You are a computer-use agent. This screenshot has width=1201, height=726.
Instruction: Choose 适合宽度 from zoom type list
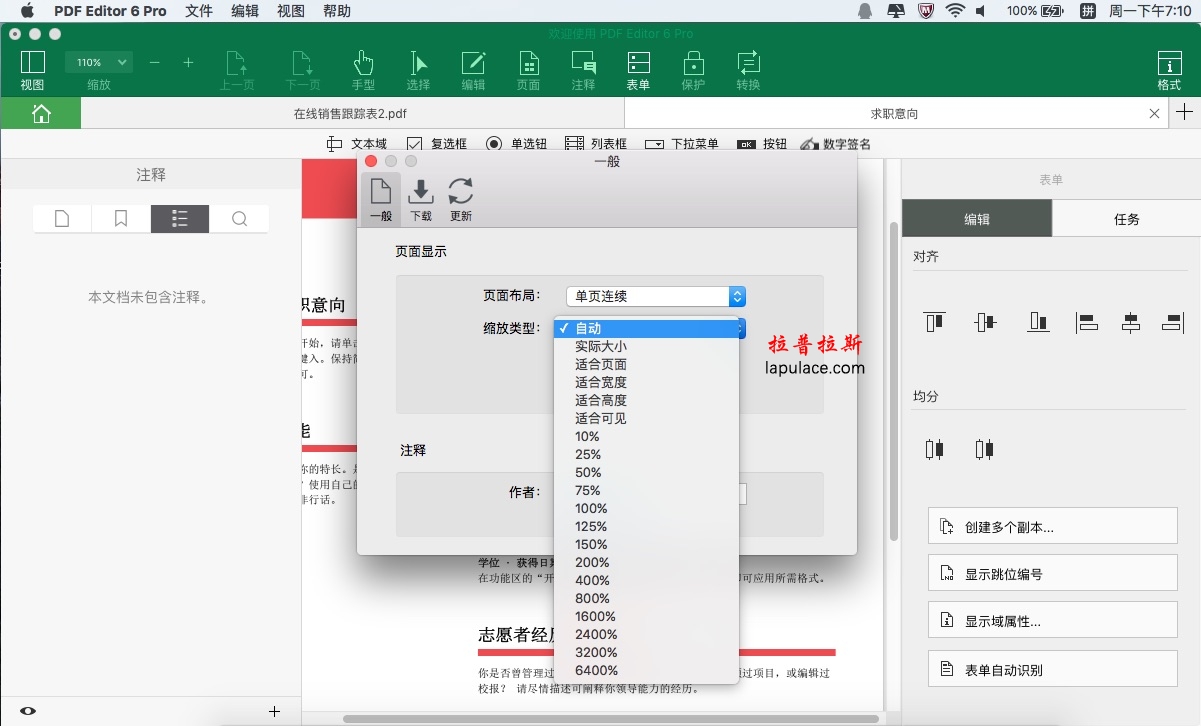pos(601,382)
